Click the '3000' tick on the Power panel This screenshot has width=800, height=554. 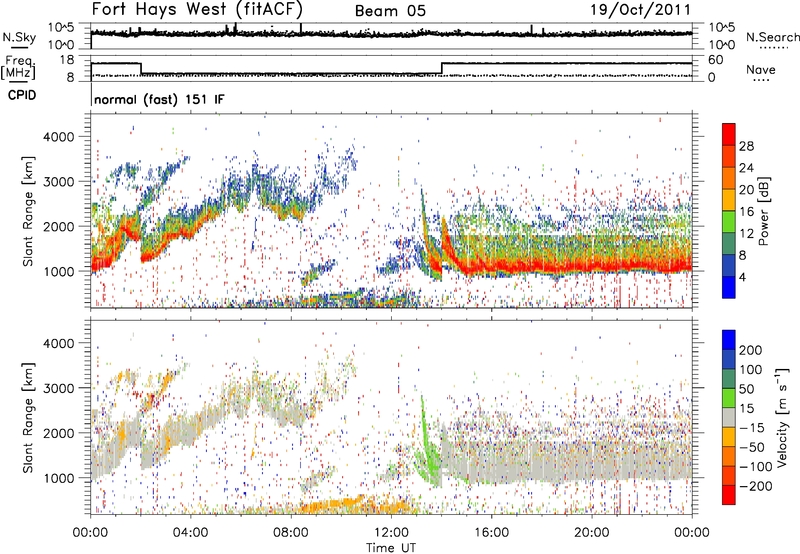coord(59,182)
